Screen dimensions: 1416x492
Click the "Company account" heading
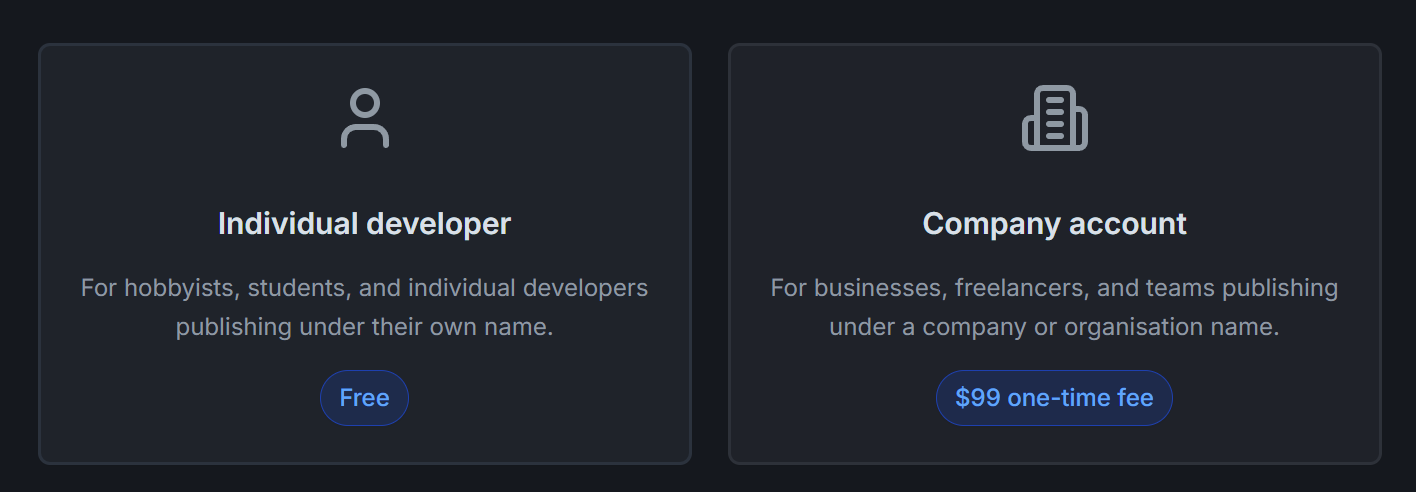click(1054, 223)
